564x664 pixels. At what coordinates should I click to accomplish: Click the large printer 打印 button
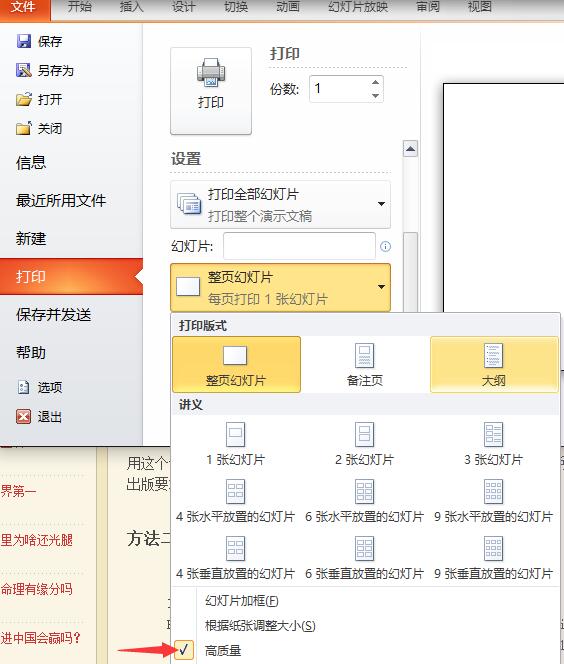(211, 91)
